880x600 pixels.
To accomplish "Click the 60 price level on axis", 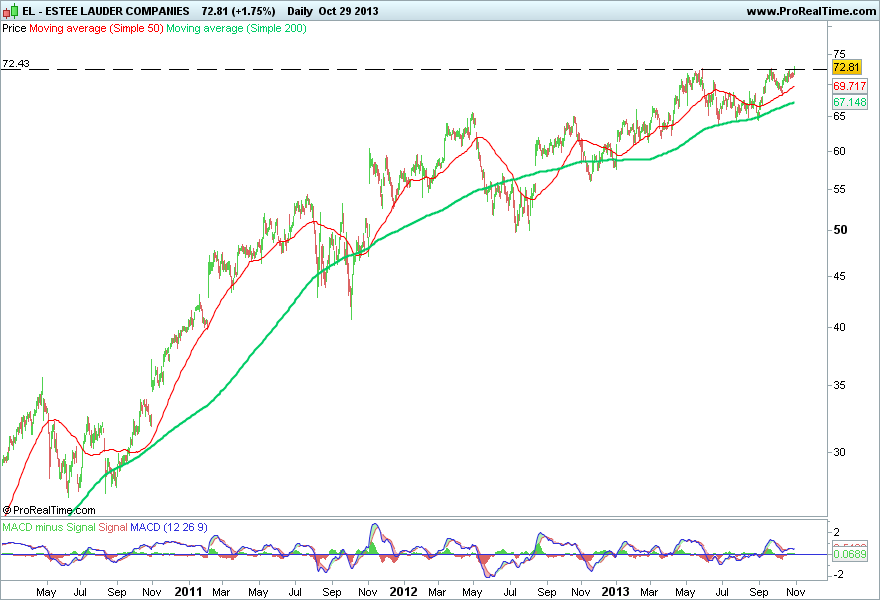I will 839,152.
